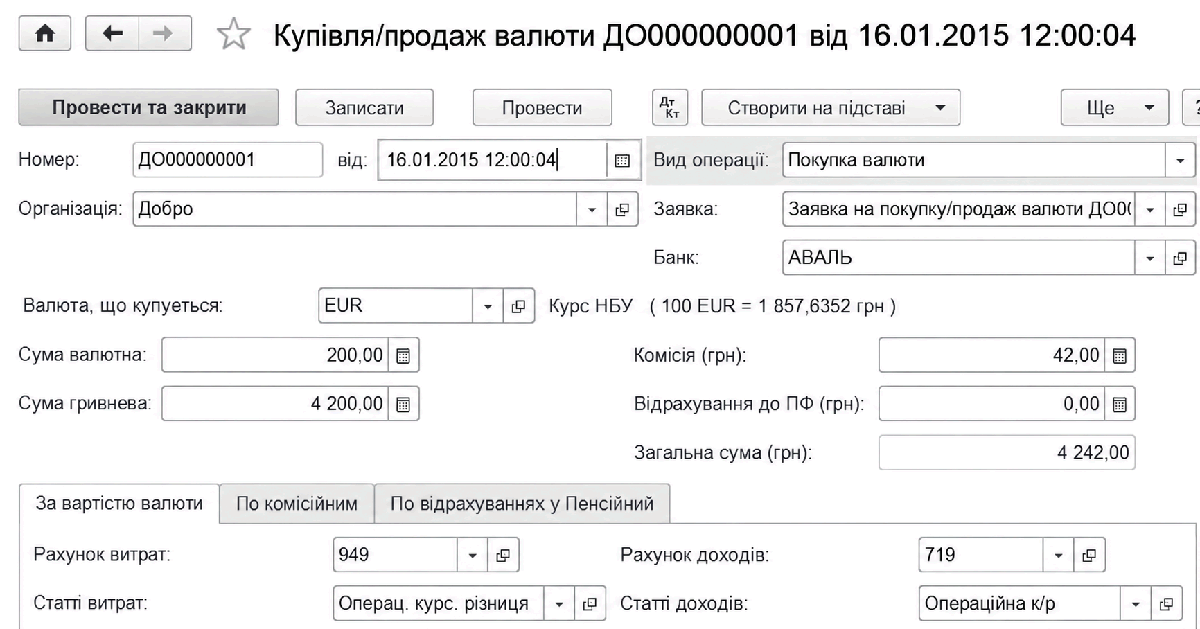Expand the Статті витрат dropdown
The width and height of the screenshot is (1200, 629).
[560, 604]
